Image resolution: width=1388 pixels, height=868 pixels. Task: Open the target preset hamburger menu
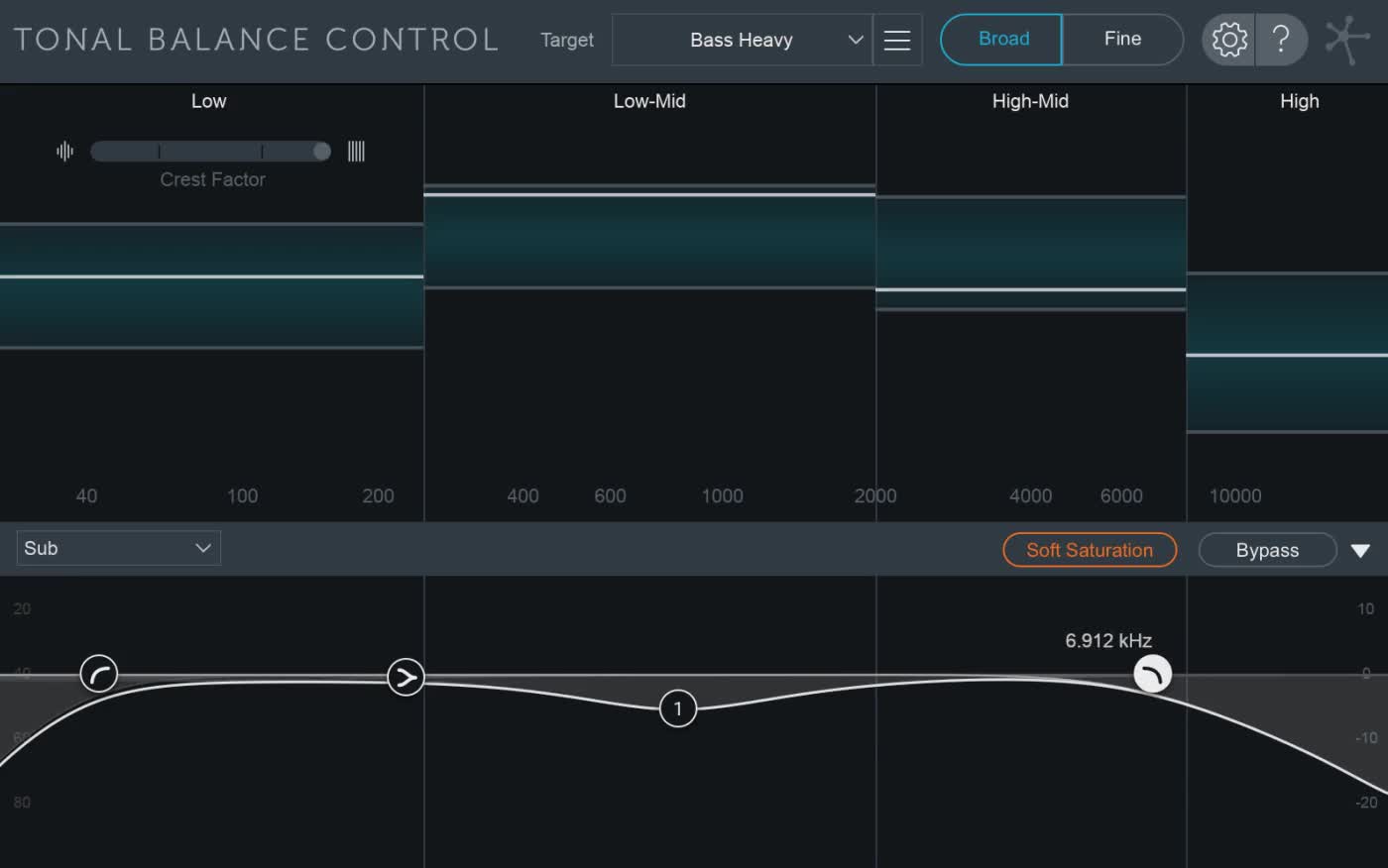click(x=897, y=40)
